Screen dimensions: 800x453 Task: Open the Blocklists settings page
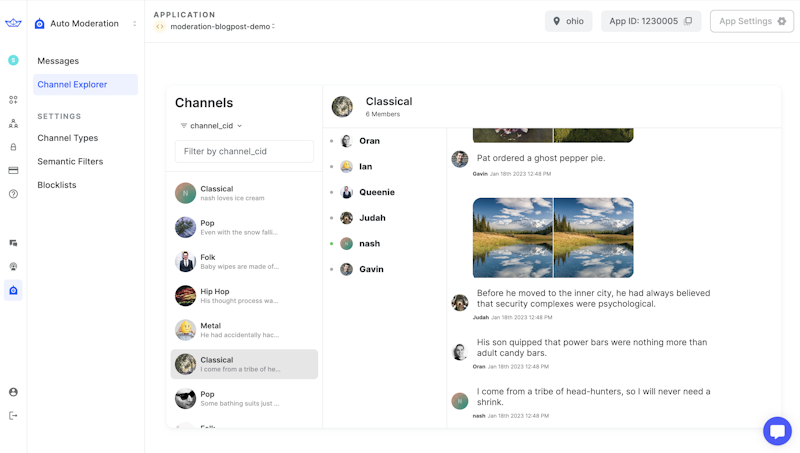tap(57, 185)
